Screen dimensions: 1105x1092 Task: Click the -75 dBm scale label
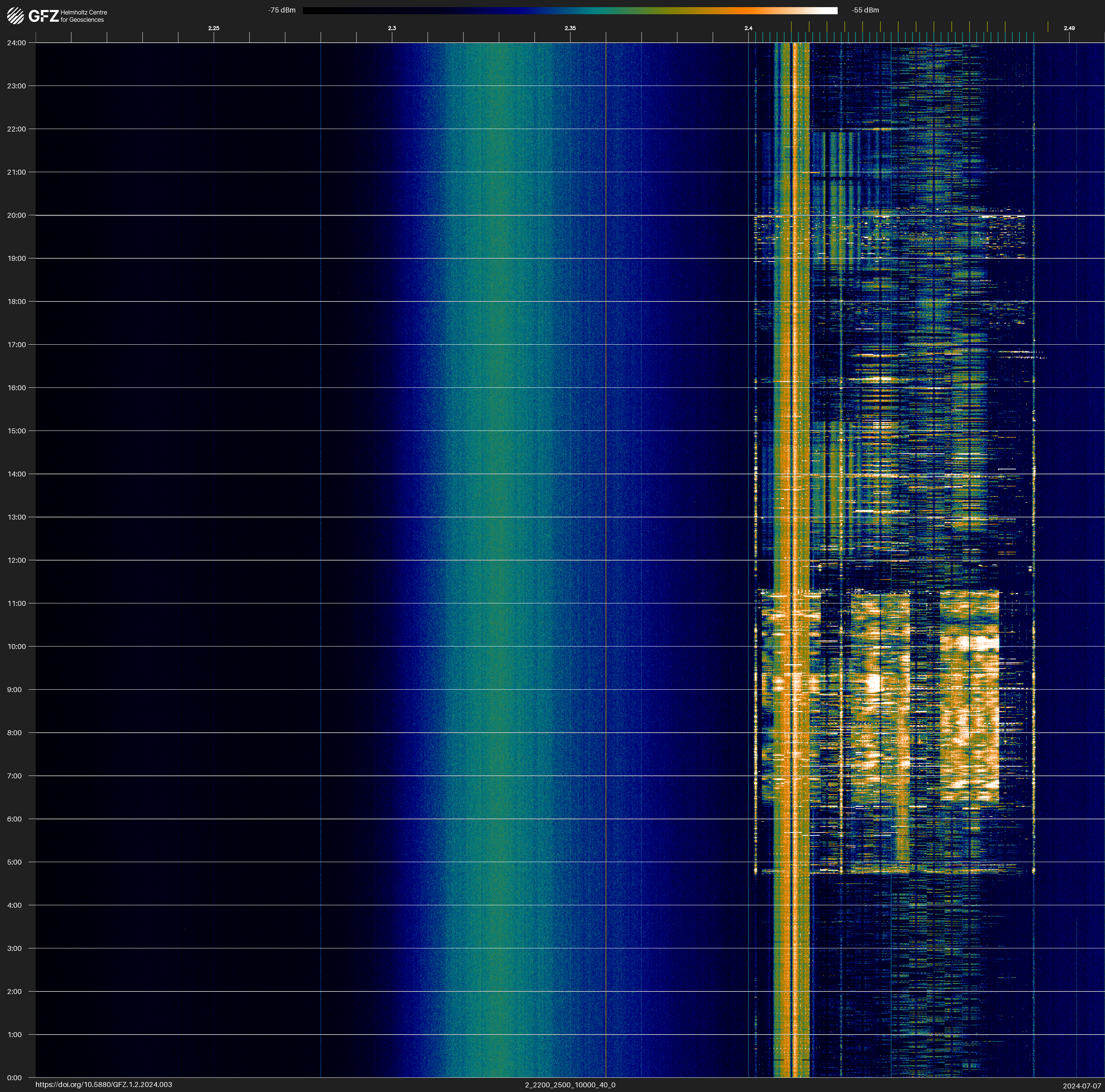[281, 10]
